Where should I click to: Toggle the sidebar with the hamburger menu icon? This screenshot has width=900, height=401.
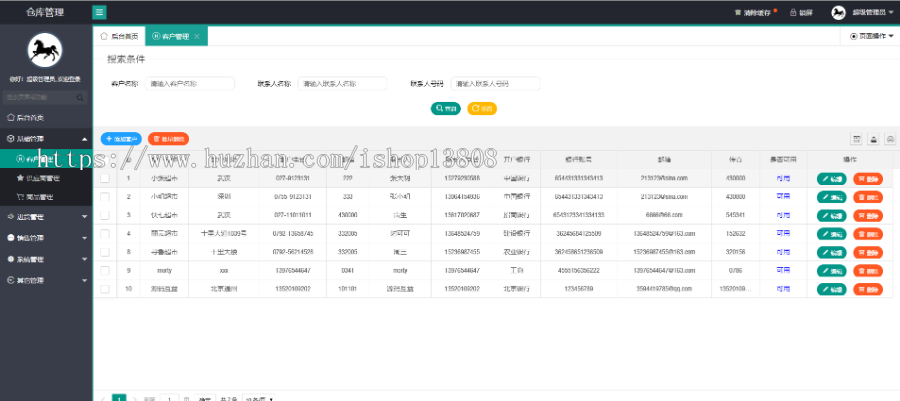[x=99, y=12]
